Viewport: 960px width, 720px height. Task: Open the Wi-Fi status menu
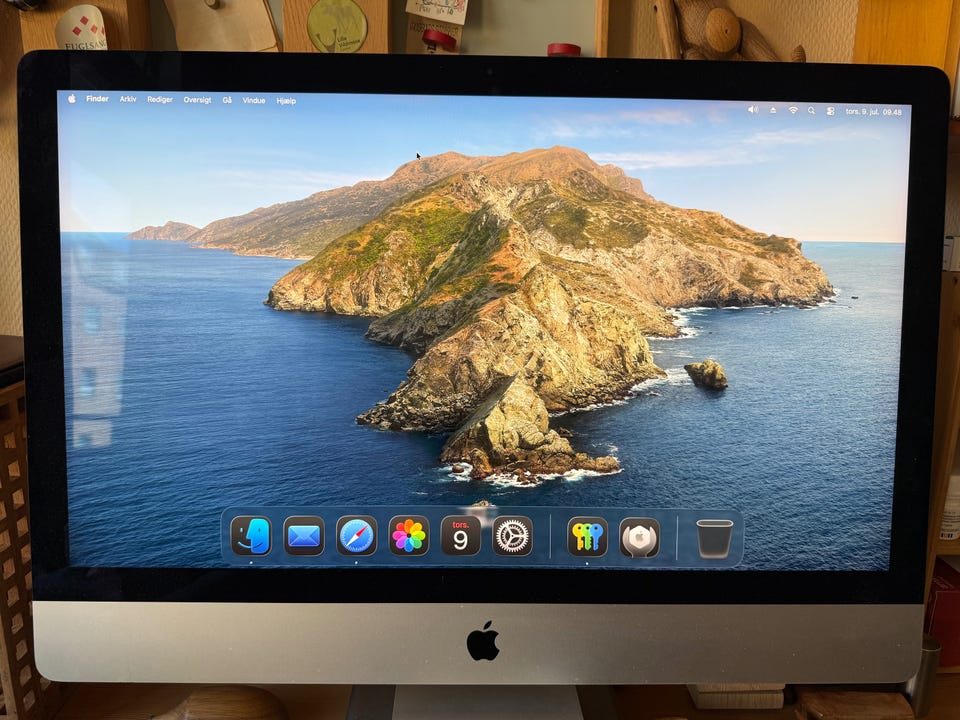(793, 110)
